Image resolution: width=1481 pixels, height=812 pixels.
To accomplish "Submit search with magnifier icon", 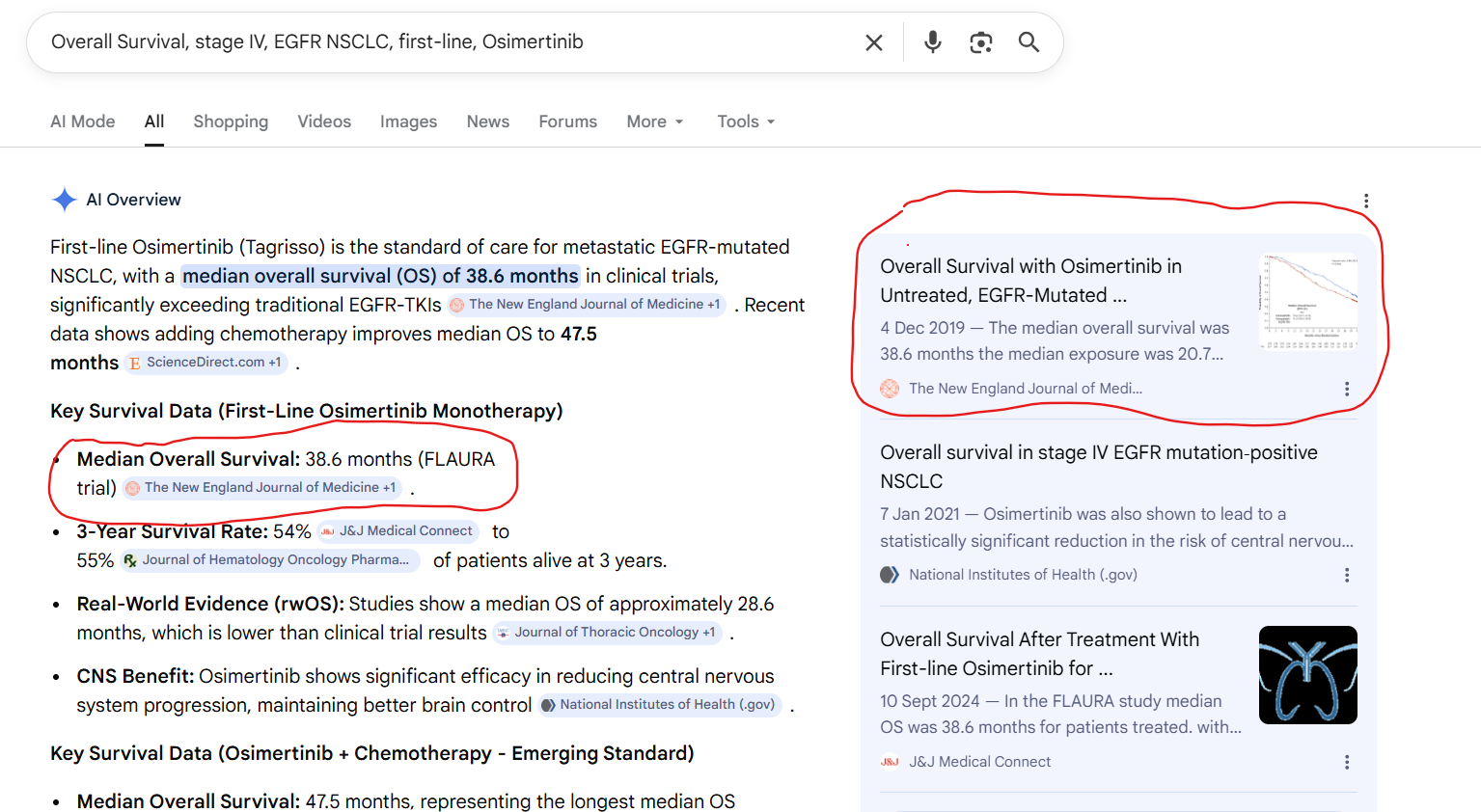I will pyautogui.click(x=1029, y=42).
